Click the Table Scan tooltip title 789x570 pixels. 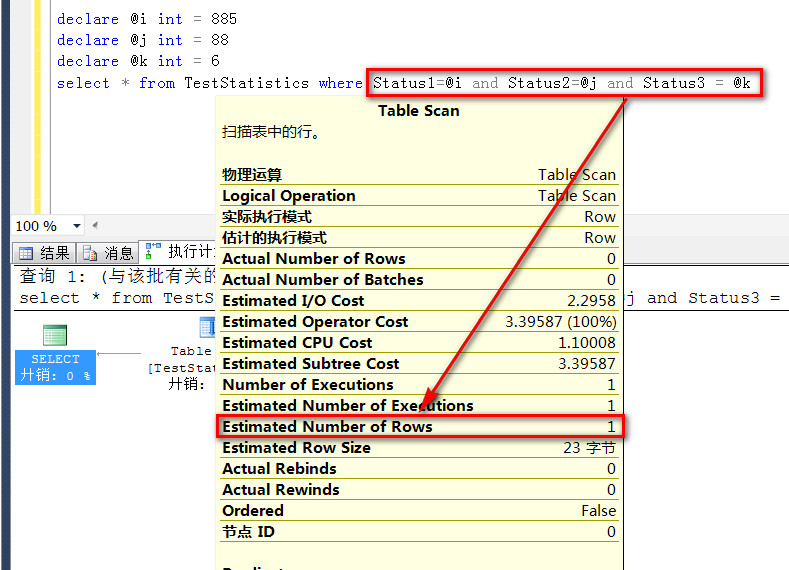click(x=419, y=111)
